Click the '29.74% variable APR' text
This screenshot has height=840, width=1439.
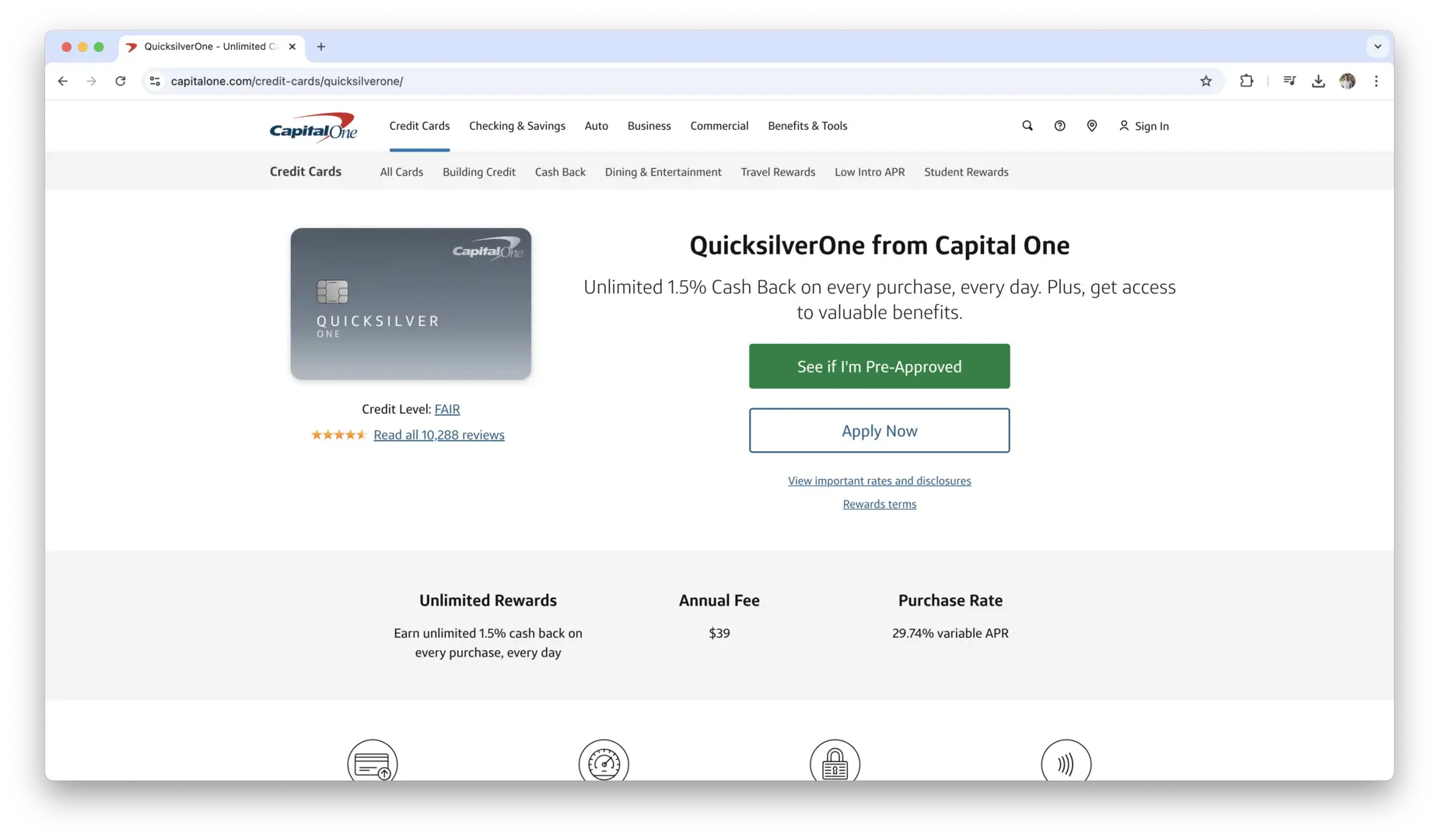tap(951, 633)
